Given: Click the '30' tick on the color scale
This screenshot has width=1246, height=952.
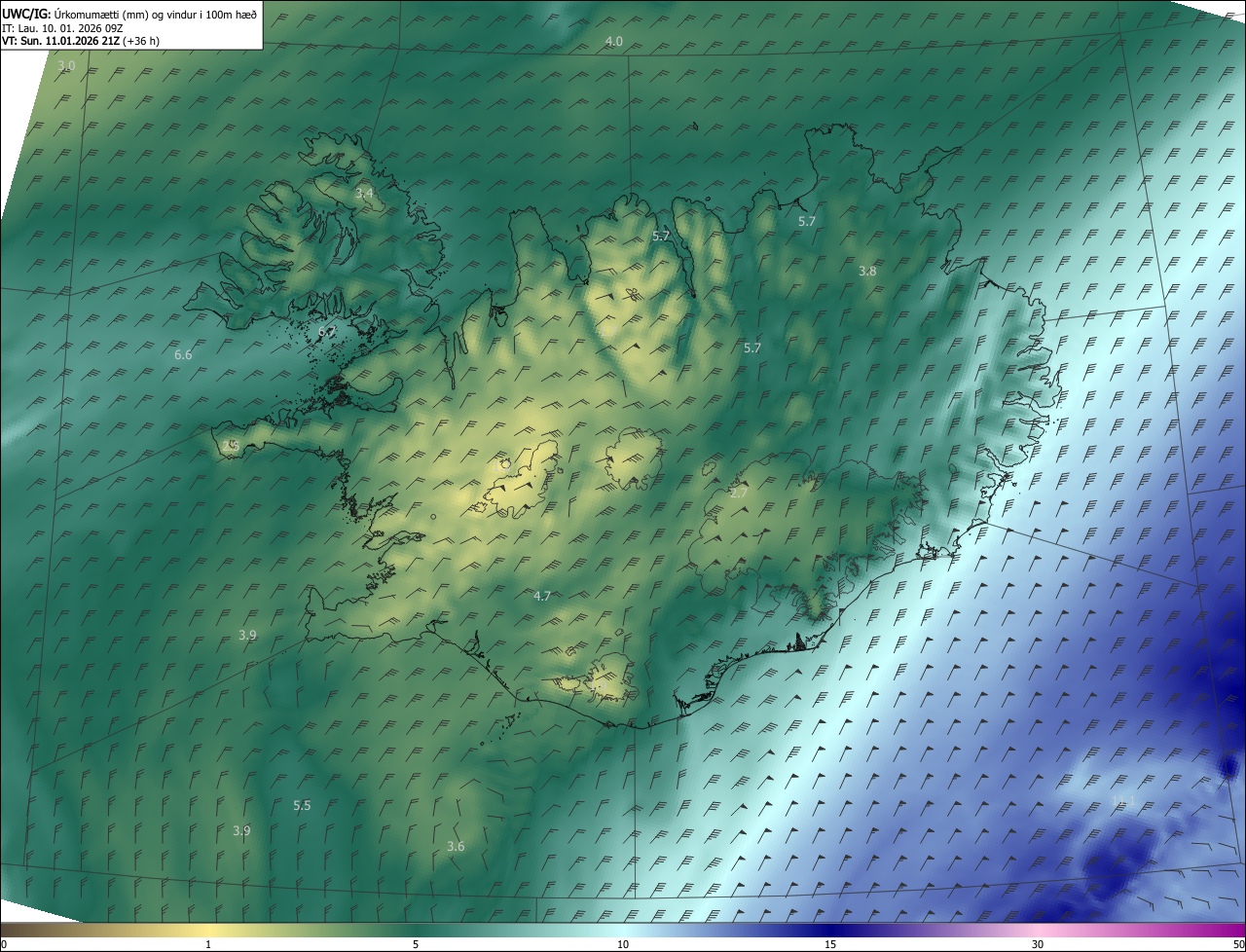Looking at the screenshot, I should pos(1038,945).
